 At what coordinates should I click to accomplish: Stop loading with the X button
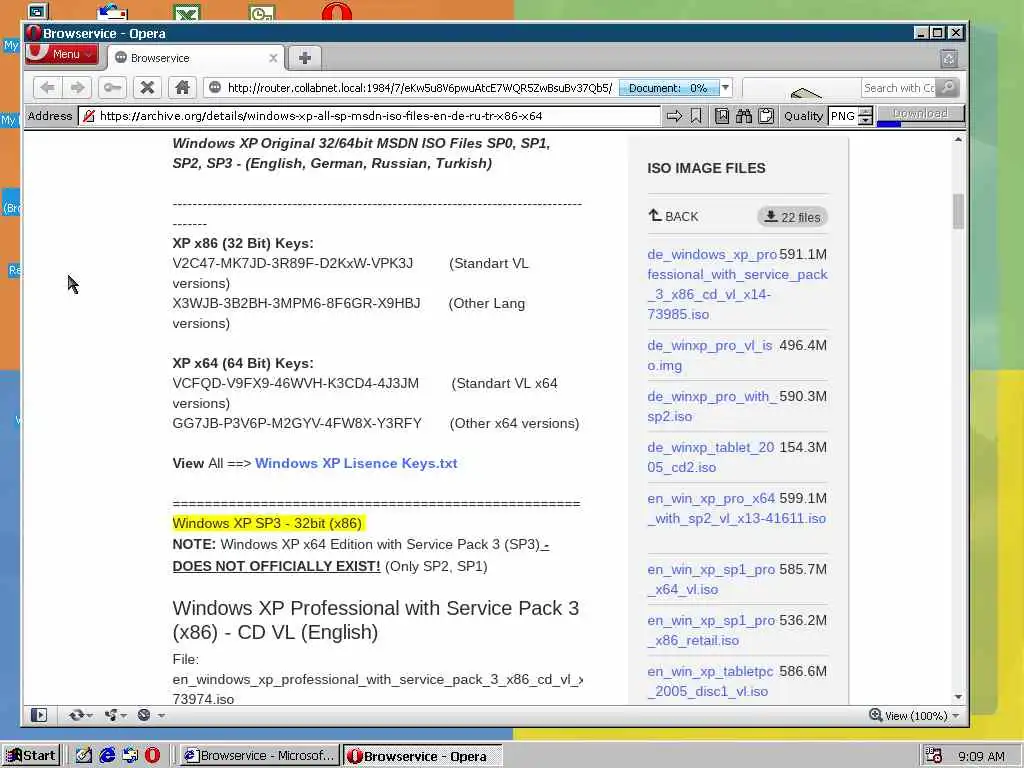(148, 88)
